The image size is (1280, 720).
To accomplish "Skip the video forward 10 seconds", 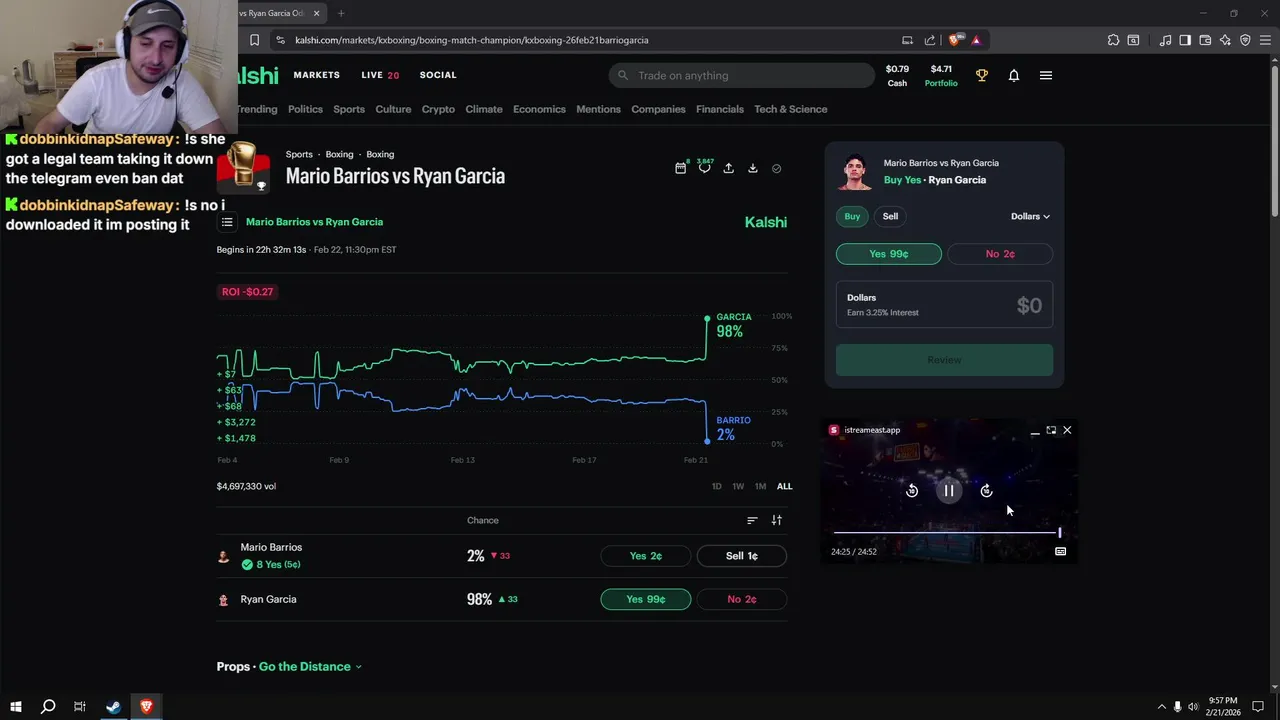I will coord(986,490).
